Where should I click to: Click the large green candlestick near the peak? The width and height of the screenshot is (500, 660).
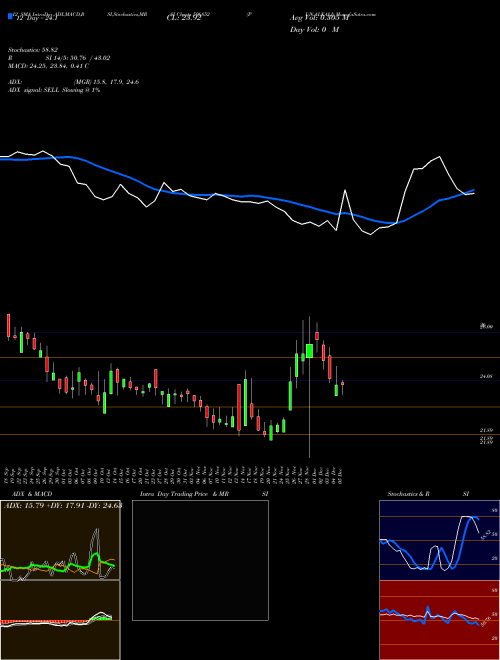309,351
